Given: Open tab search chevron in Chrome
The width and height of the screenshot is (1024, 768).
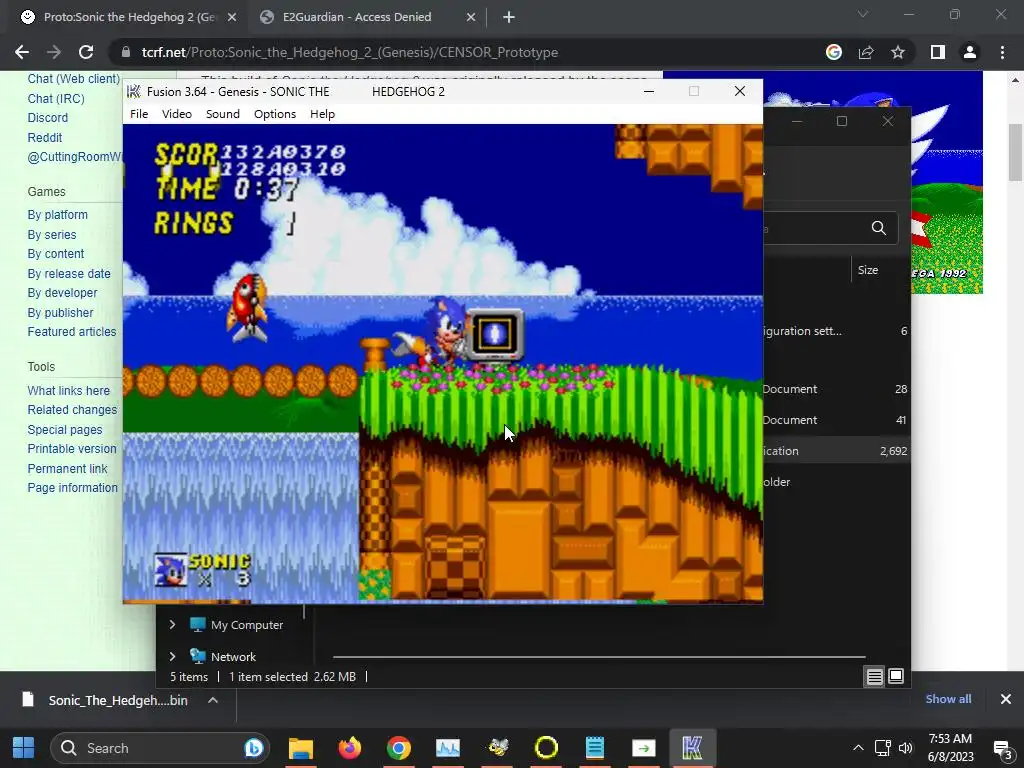Looking at the screenshot, I should coord(863,14).
